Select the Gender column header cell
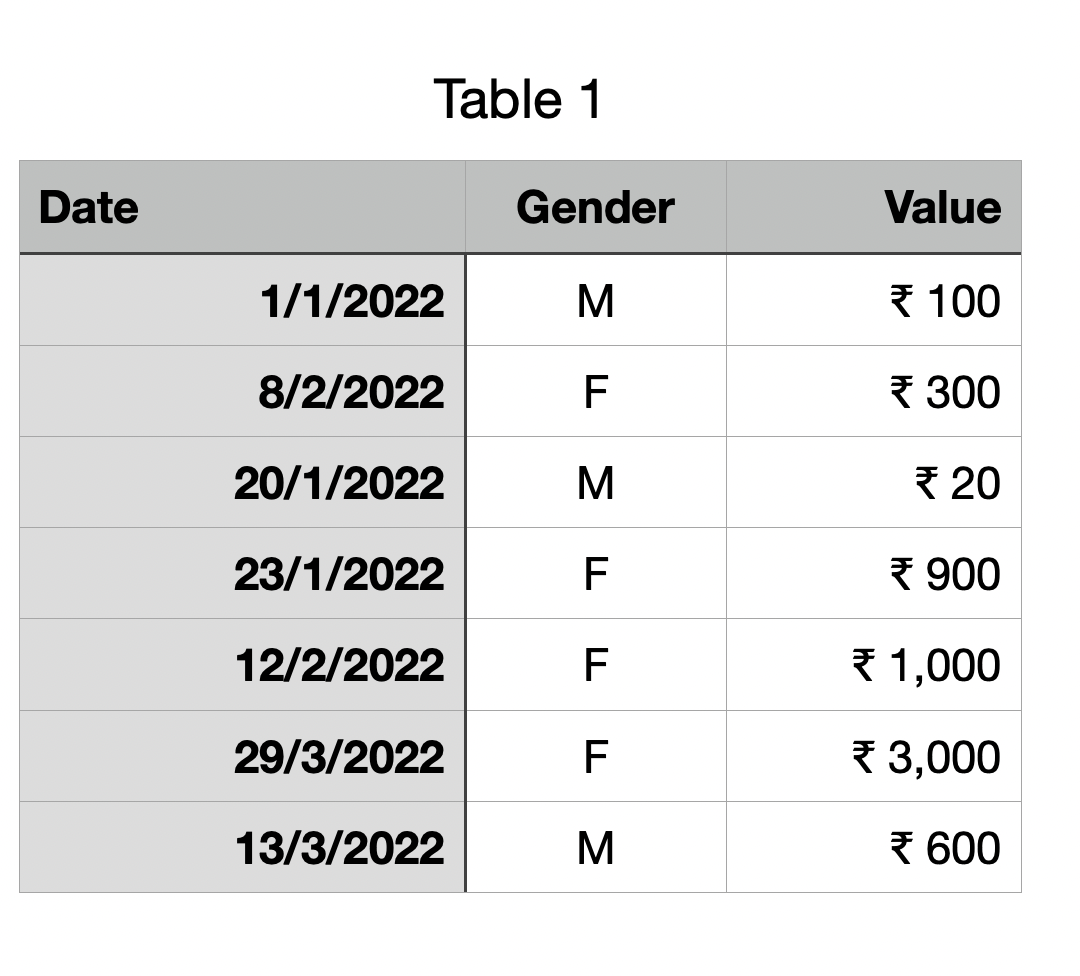The height and width of the screenshot is (976, 1080). pyautogui.click(x=595, y=207)
